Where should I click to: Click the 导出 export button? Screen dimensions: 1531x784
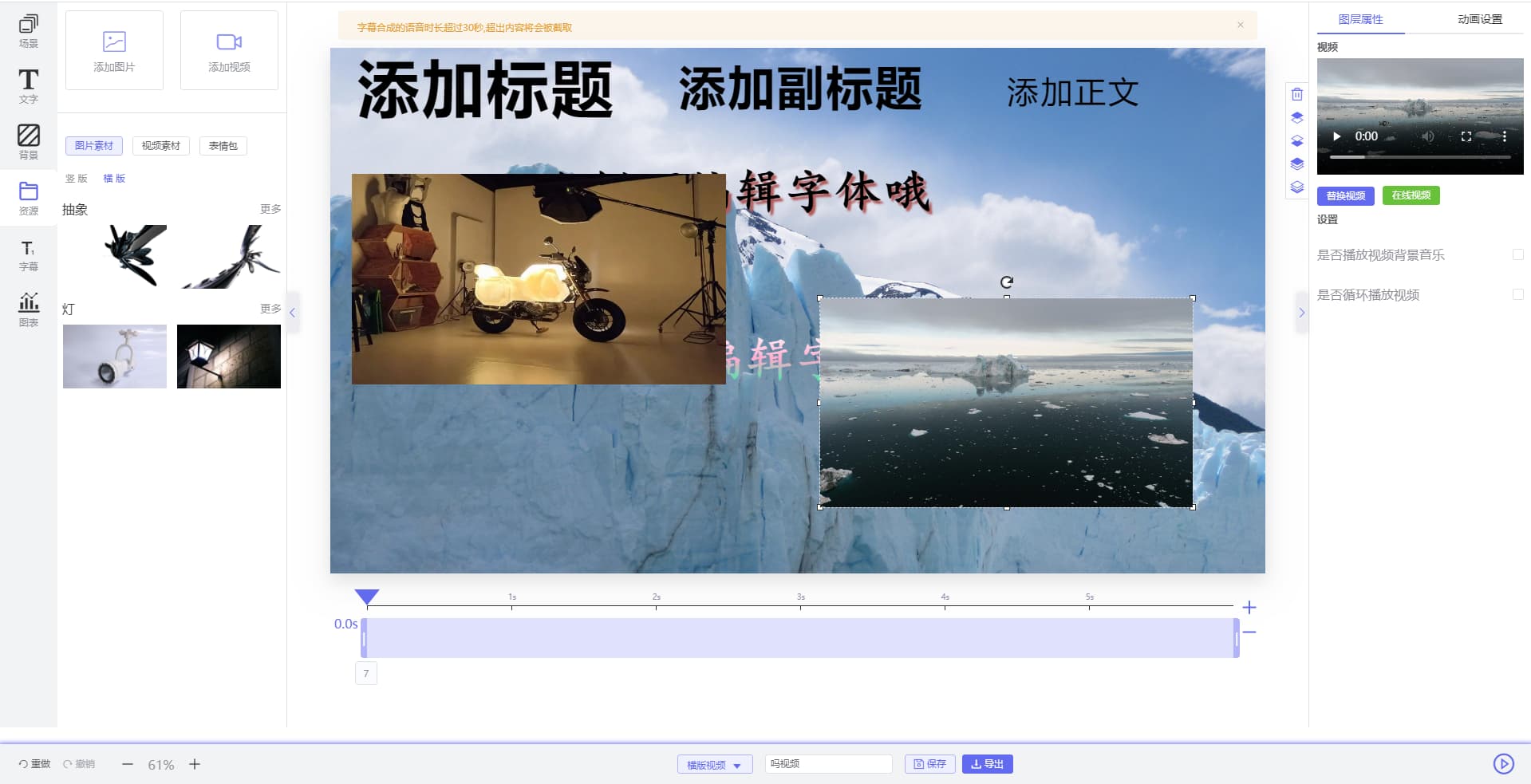point(987,764)
